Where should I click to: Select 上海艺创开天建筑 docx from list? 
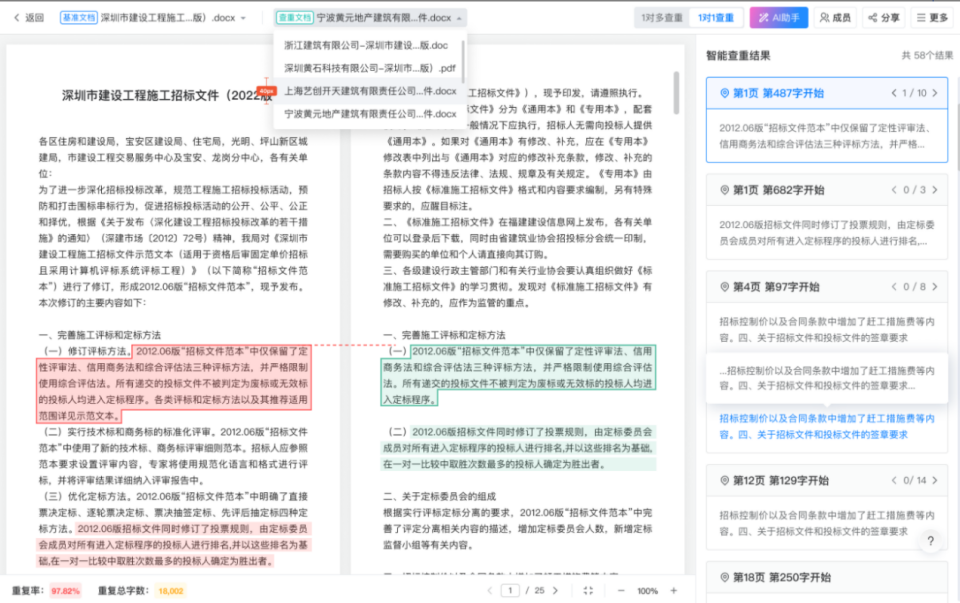click(x=370, y=91)
